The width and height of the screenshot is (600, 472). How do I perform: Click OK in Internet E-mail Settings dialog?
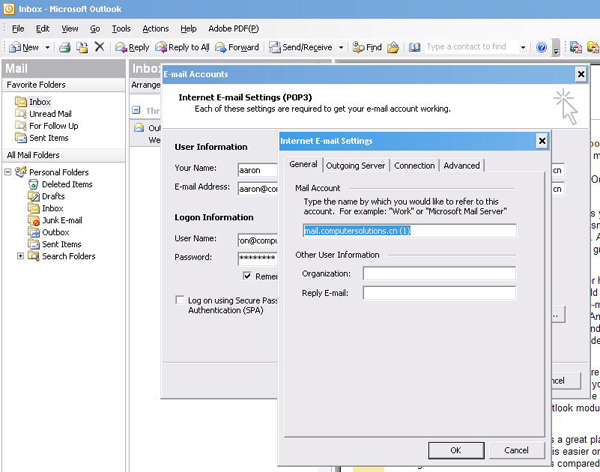456,450
